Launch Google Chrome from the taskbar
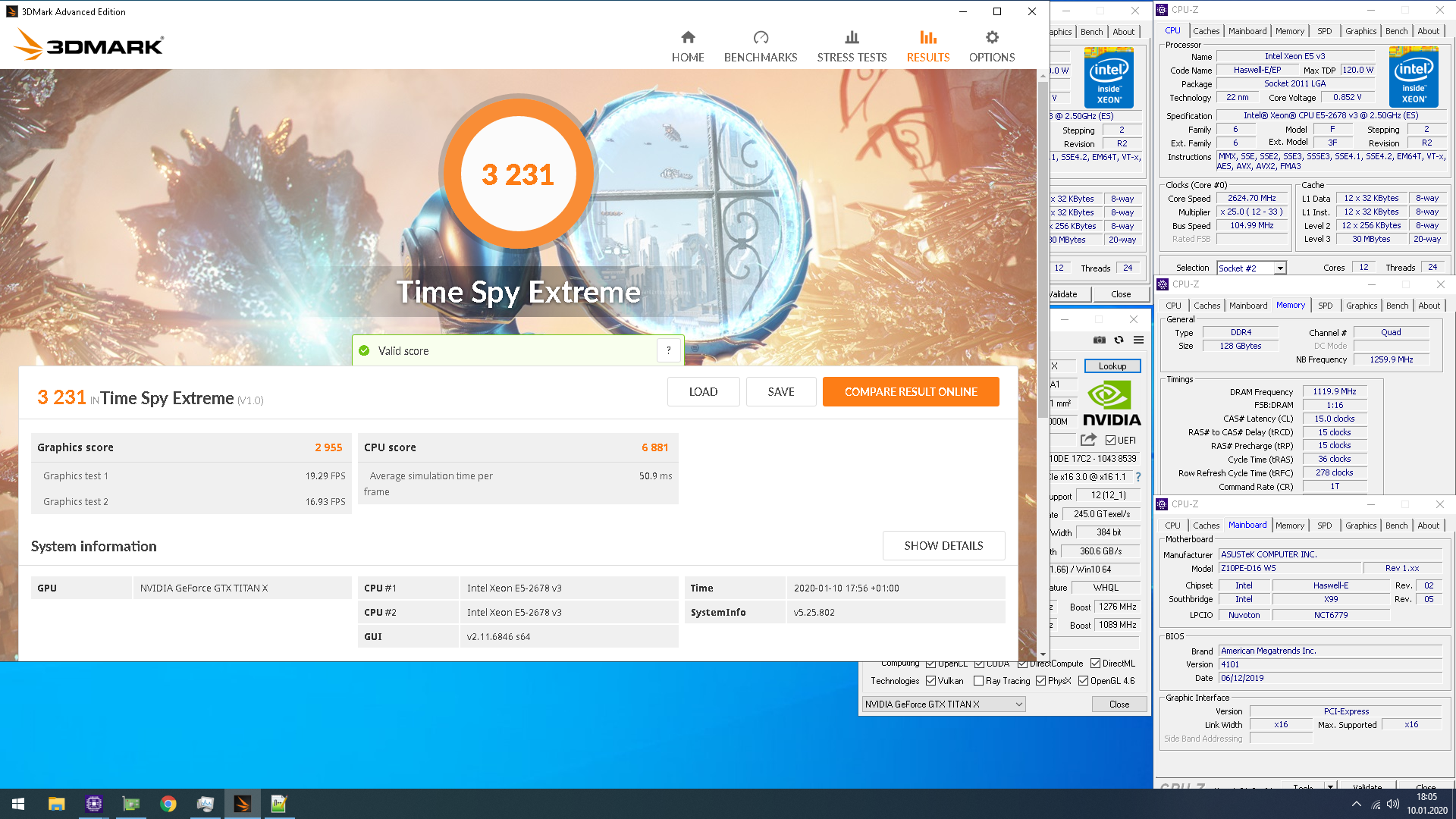Viewport: 1456px width, 819px height. tap(168, 804)
